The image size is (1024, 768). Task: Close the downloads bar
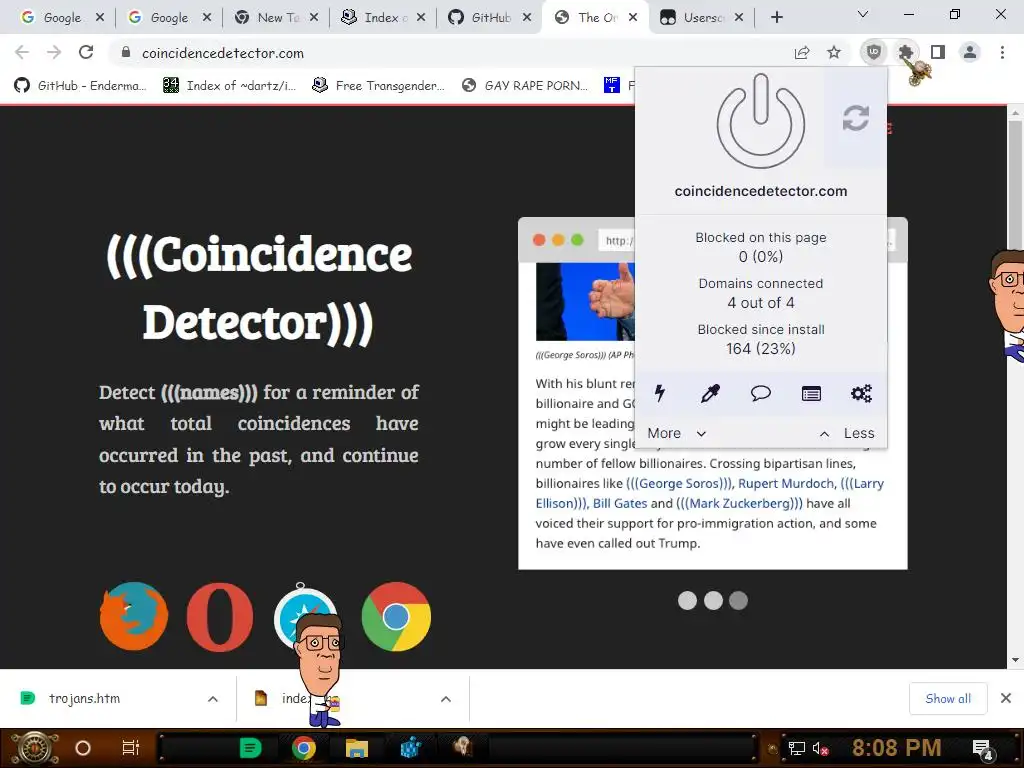(x=1006, y=698)
